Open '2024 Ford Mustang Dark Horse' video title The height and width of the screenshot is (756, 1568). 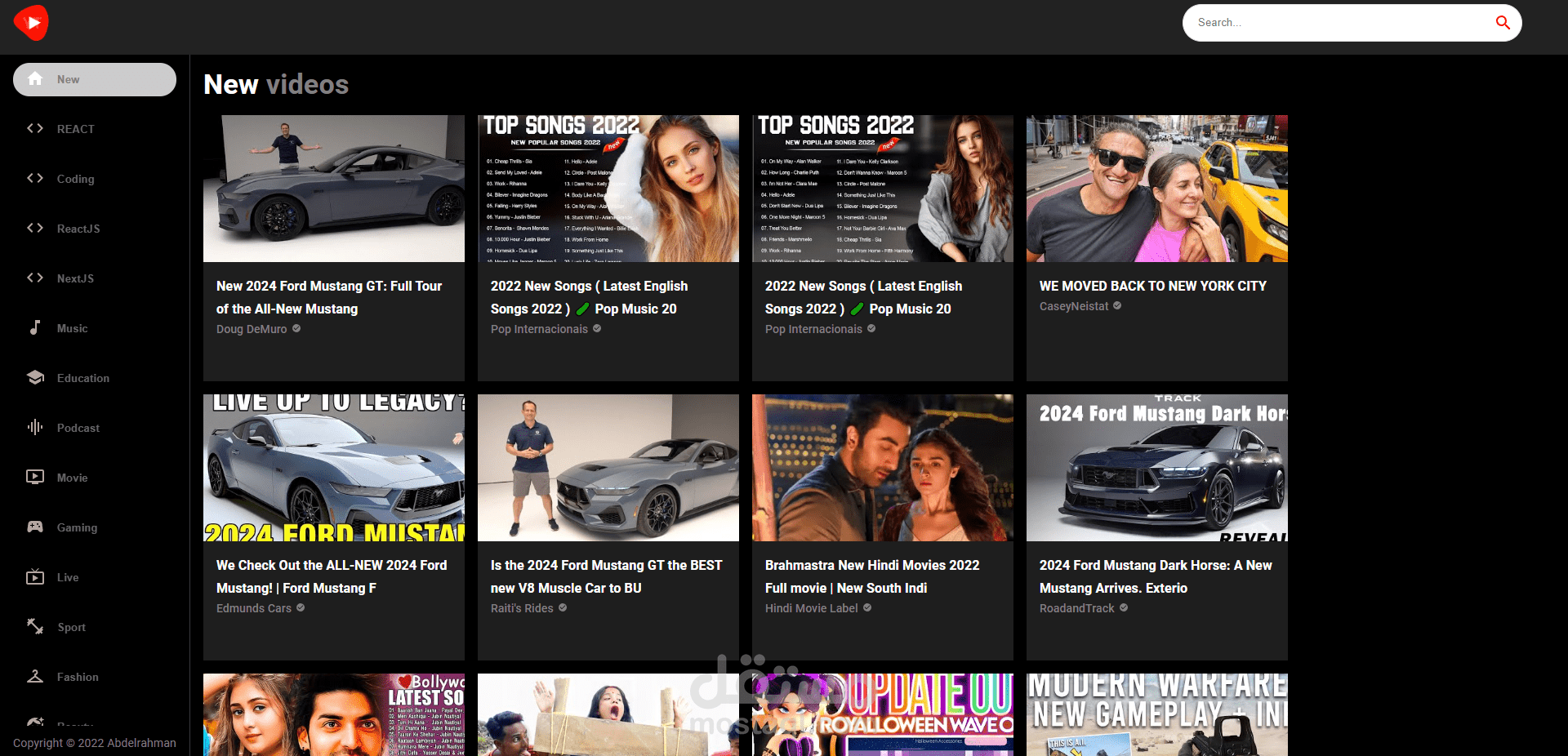coord(1156,576)
